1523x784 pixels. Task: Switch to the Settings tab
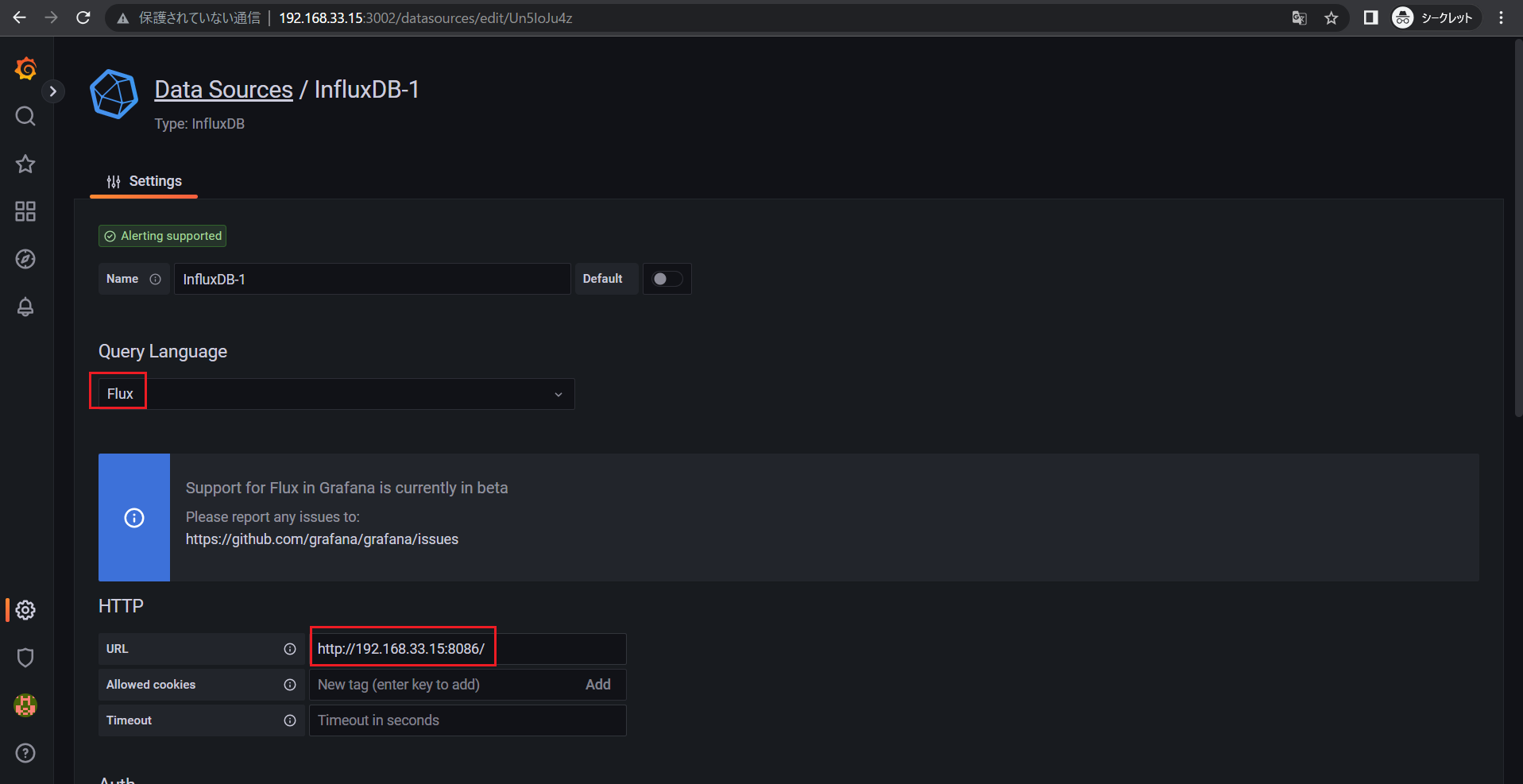pos(145,181)
